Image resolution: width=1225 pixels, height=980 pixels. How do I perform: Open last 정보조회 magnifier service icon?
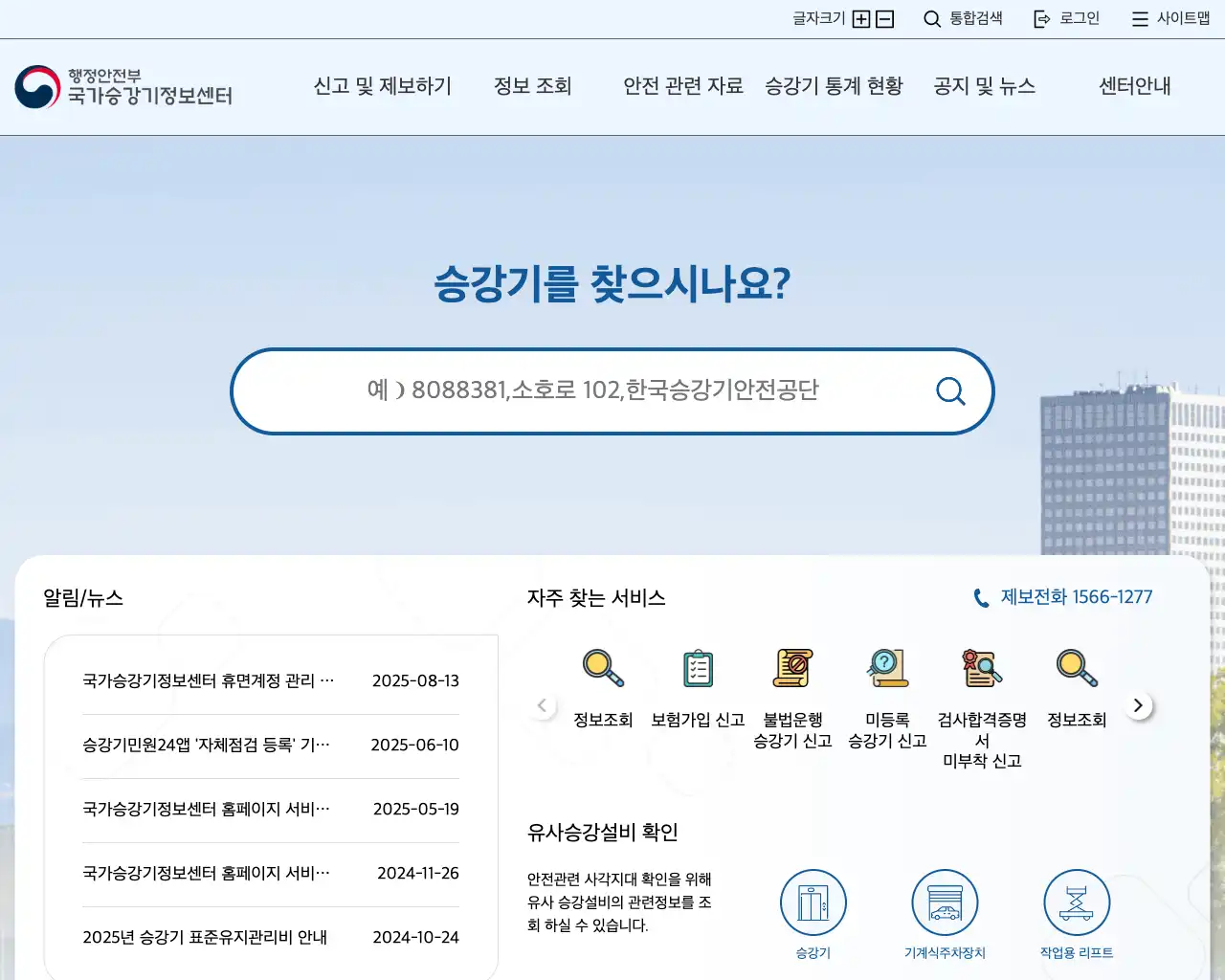[1077, 668]
